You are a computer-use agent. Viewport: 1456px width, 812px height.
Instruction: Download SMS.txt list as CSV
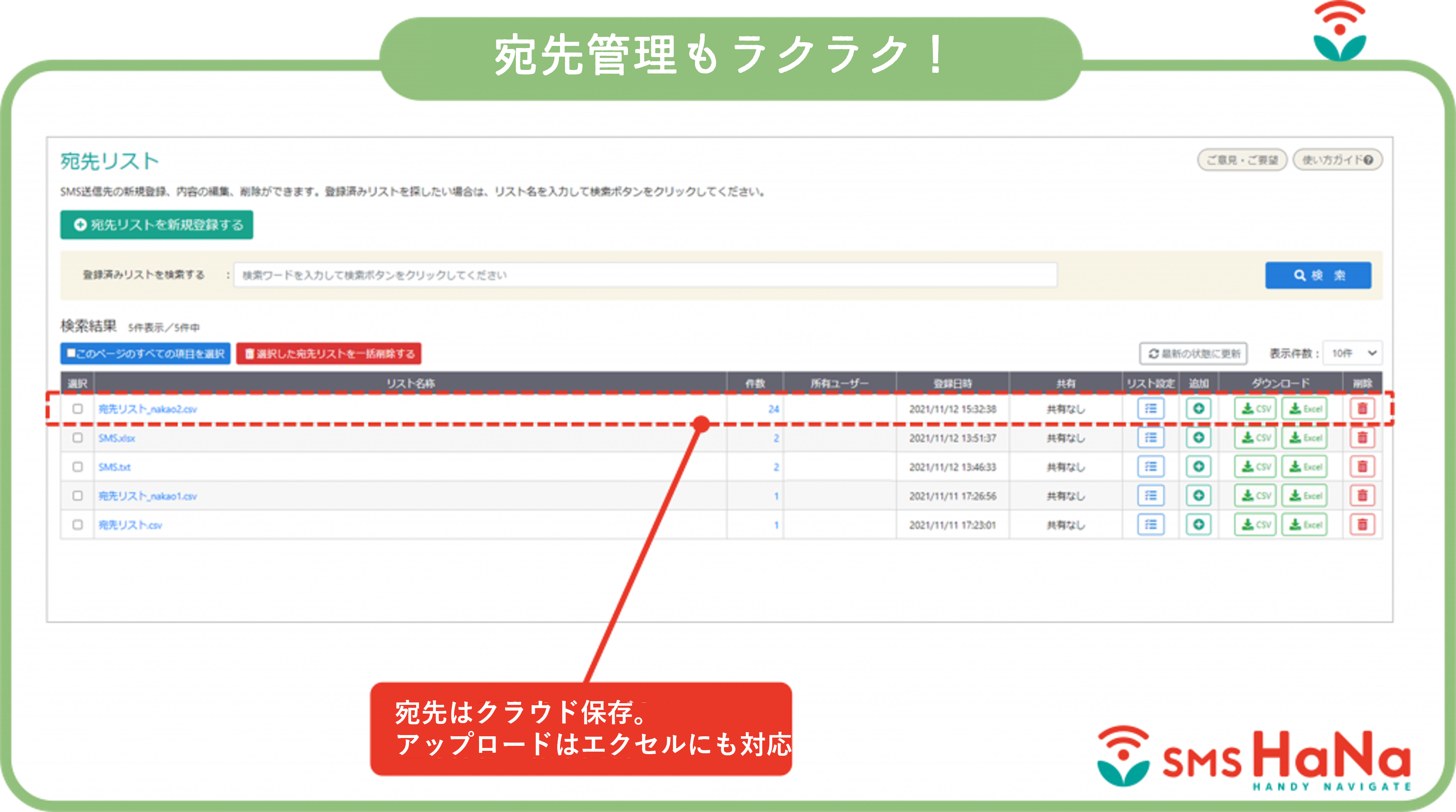[x=1255, y=467]
